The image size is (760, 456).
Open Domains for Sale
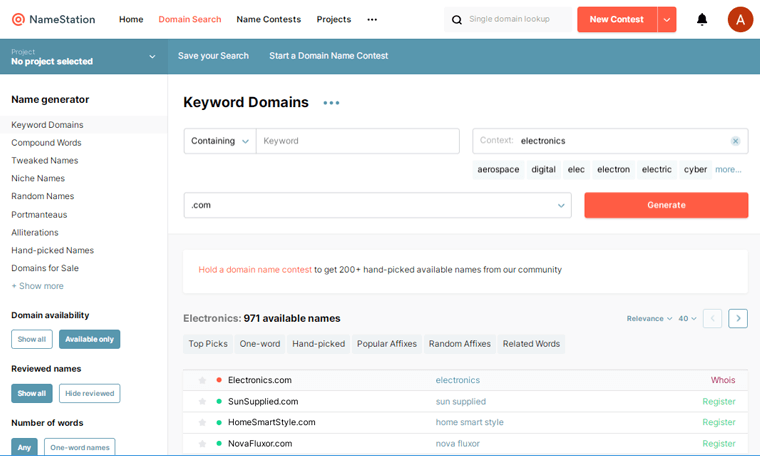click(x=45, y=268)
